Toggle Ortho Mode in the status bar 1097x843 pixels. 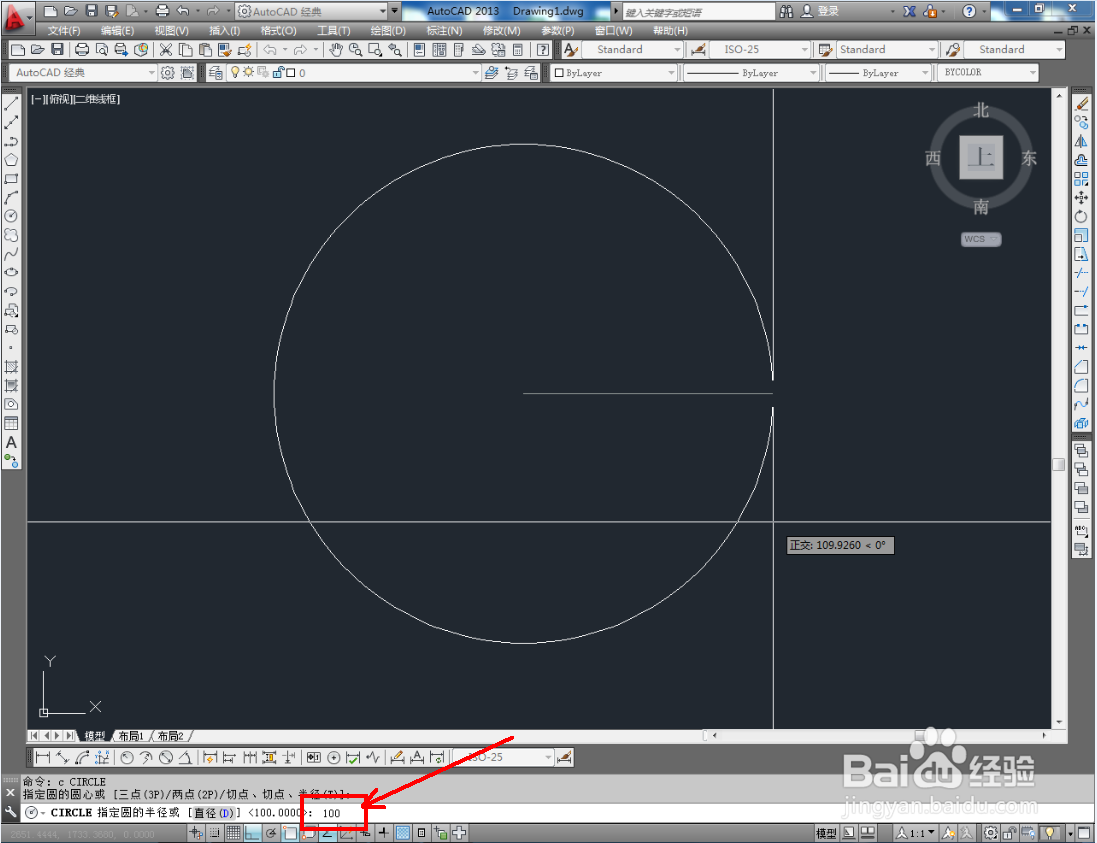(252, 833)
